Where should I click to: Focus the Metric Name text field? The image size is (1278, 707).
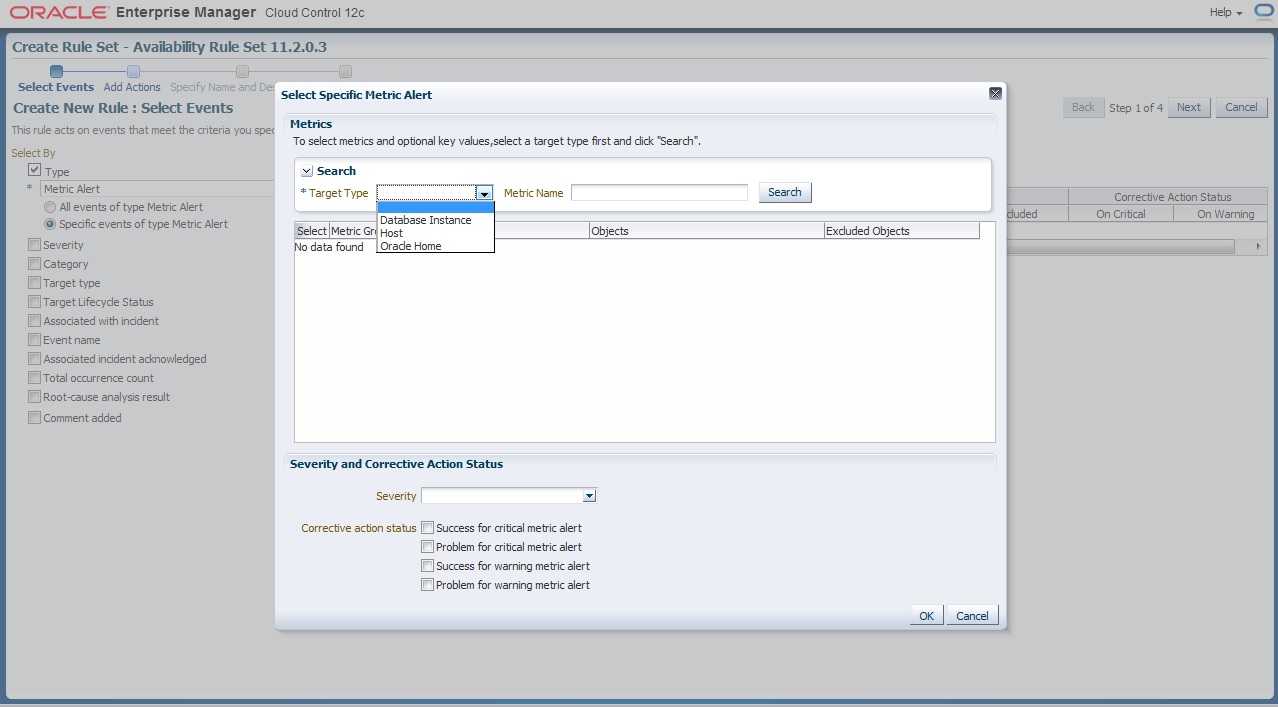pos(659,193)
